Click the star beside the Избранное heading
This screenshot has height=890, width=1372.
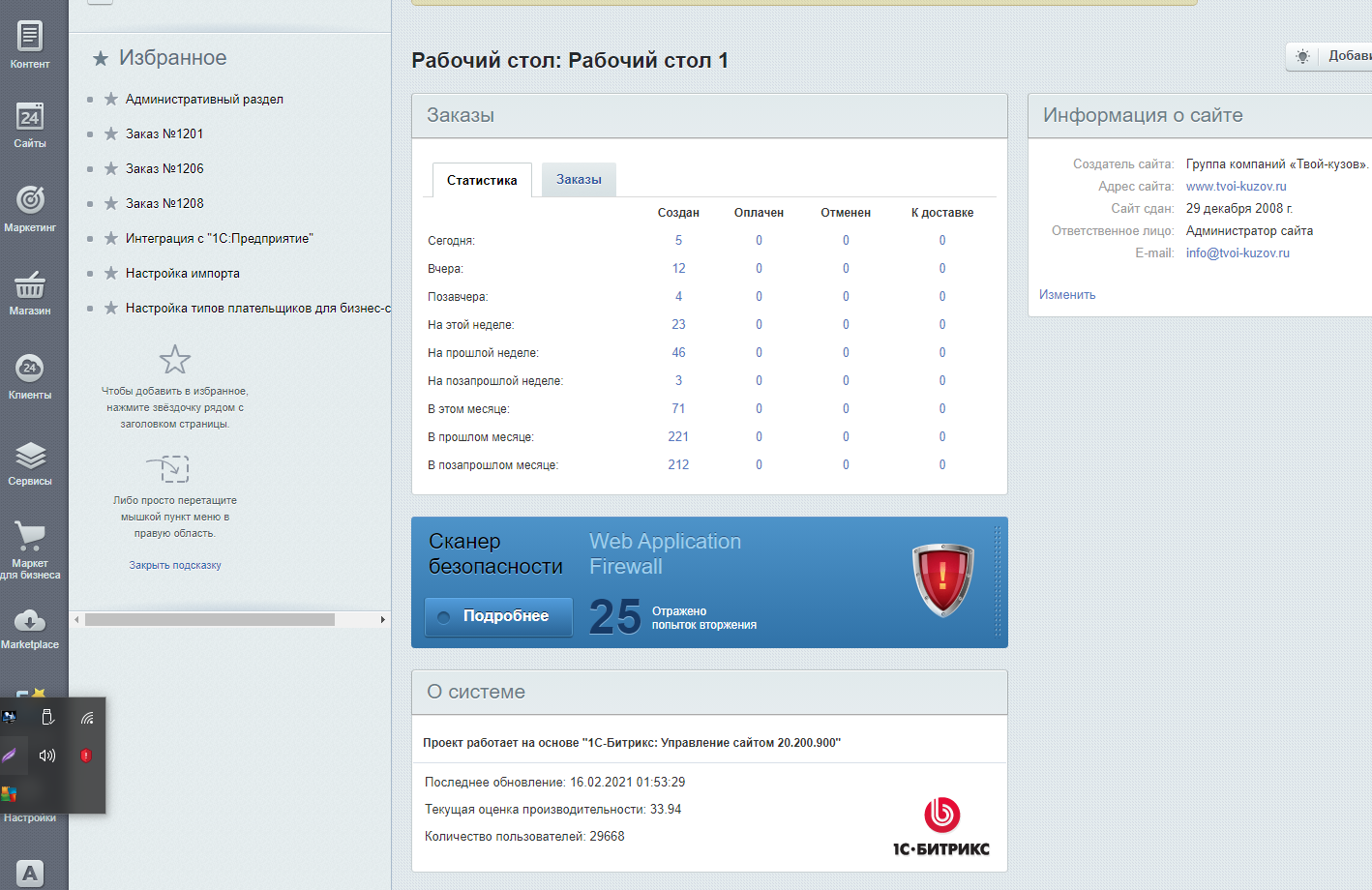pyautogui.click(x=101, y=59)
